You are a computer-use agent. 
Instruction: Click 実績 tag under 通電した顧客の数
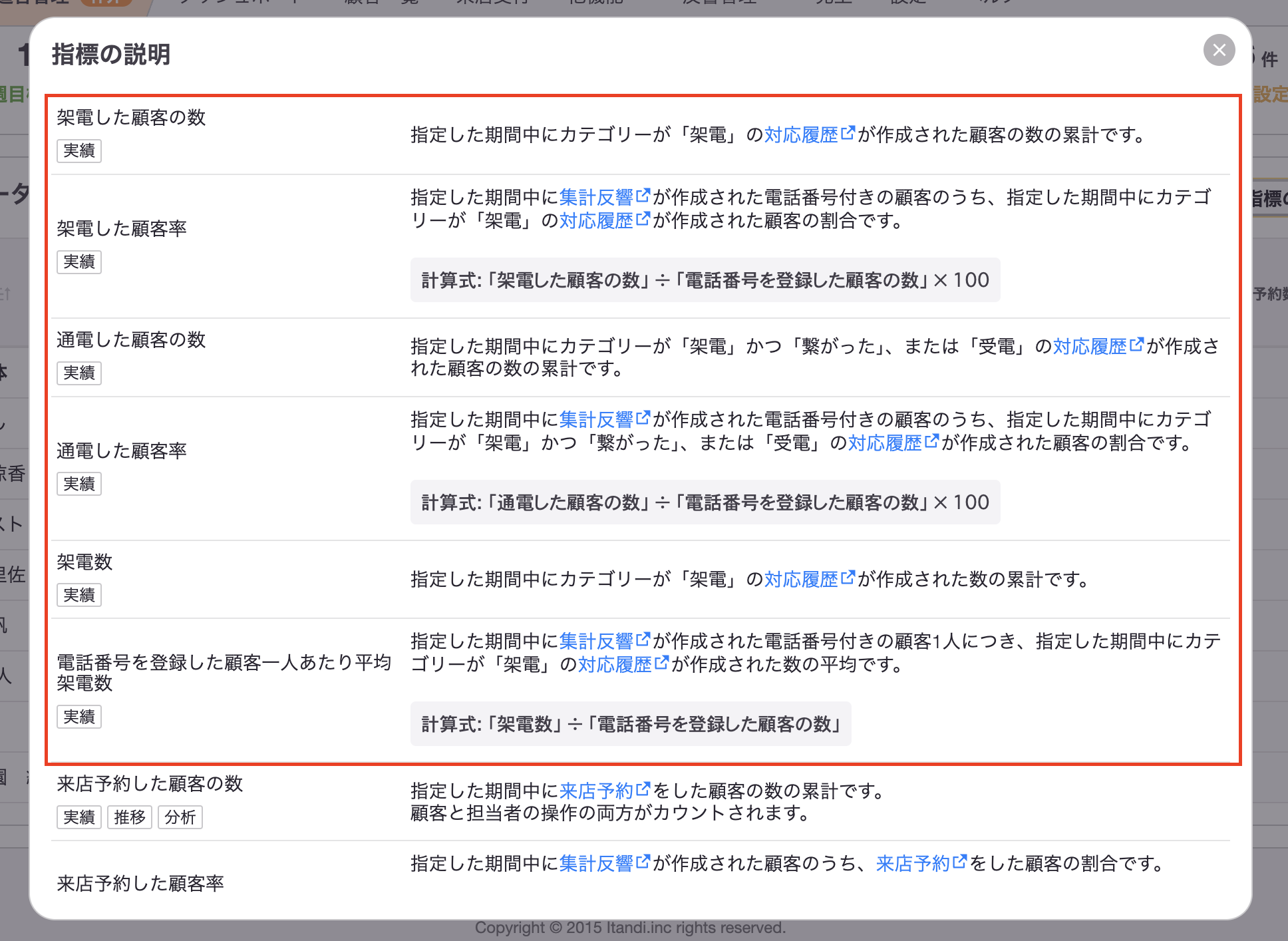click(x=79, y=373)
